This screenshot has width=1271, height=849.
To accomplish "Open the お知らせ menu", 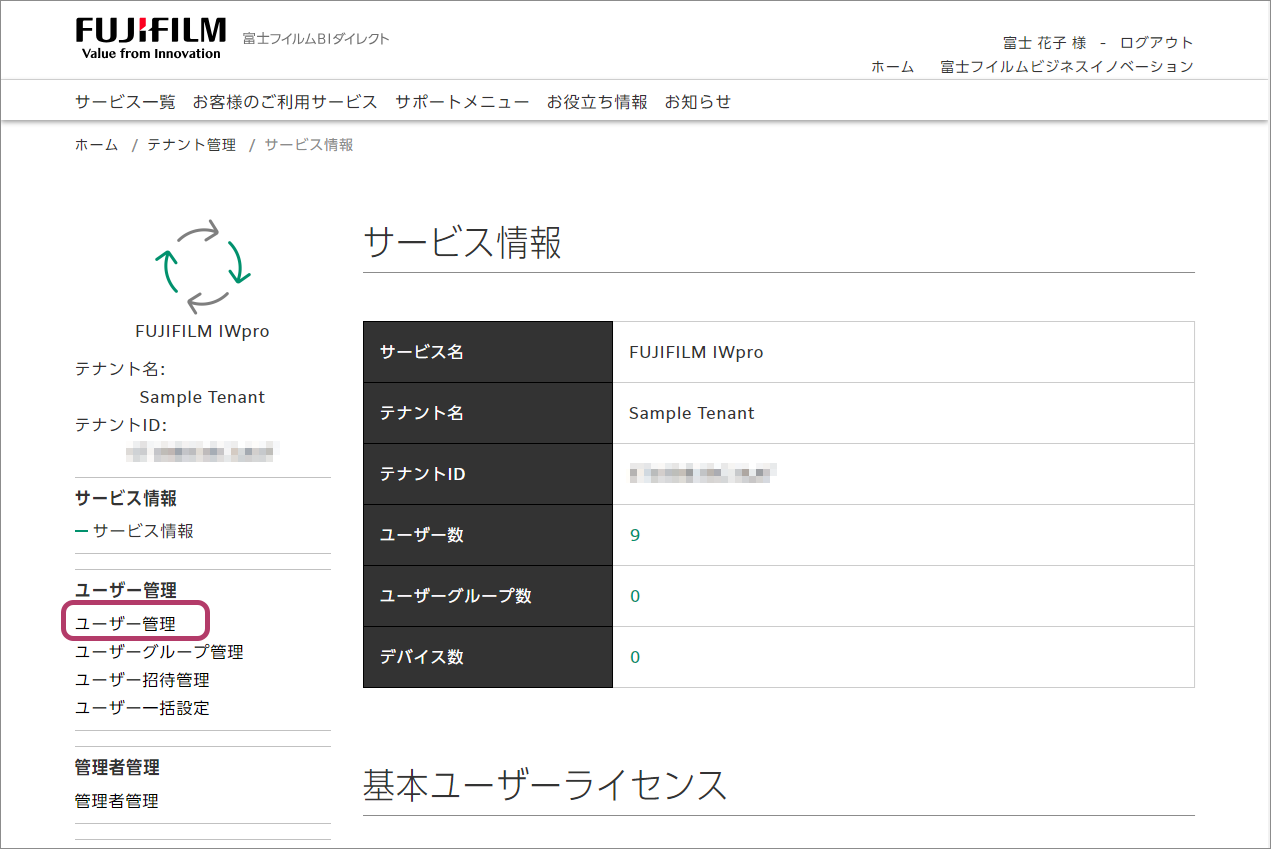I will coord(698,102).
